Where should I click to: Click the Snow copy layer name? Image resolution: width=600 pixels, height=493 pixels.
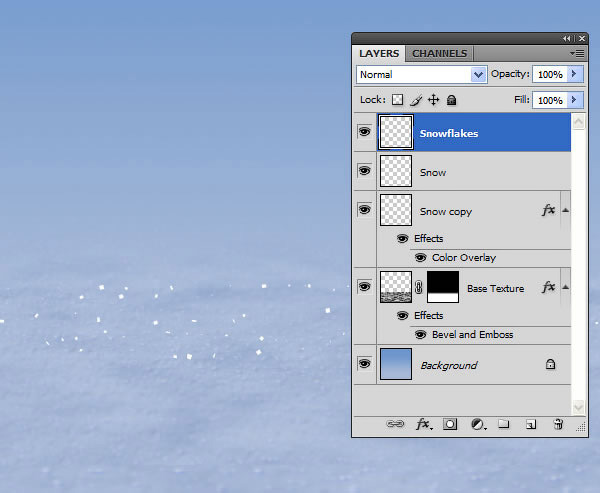click(x=446, y=212)
